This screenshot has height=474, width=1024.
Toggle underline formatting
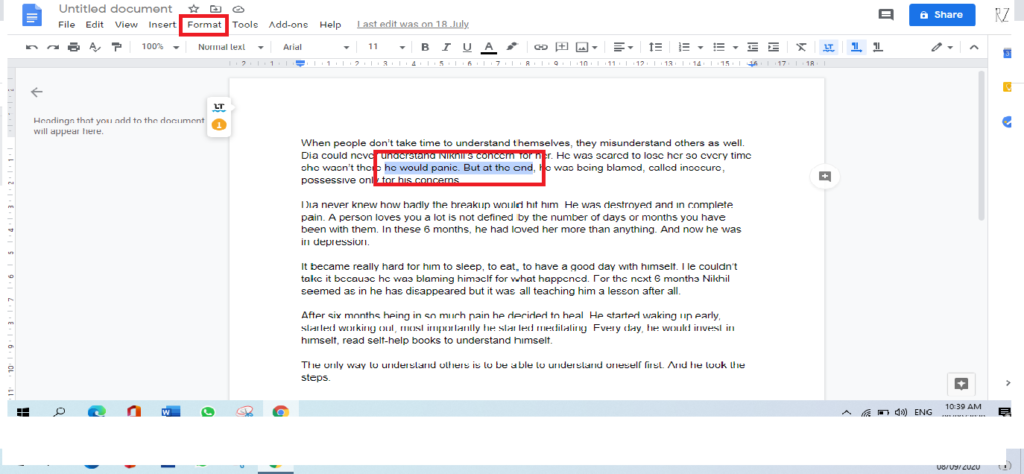click(467, 47)
